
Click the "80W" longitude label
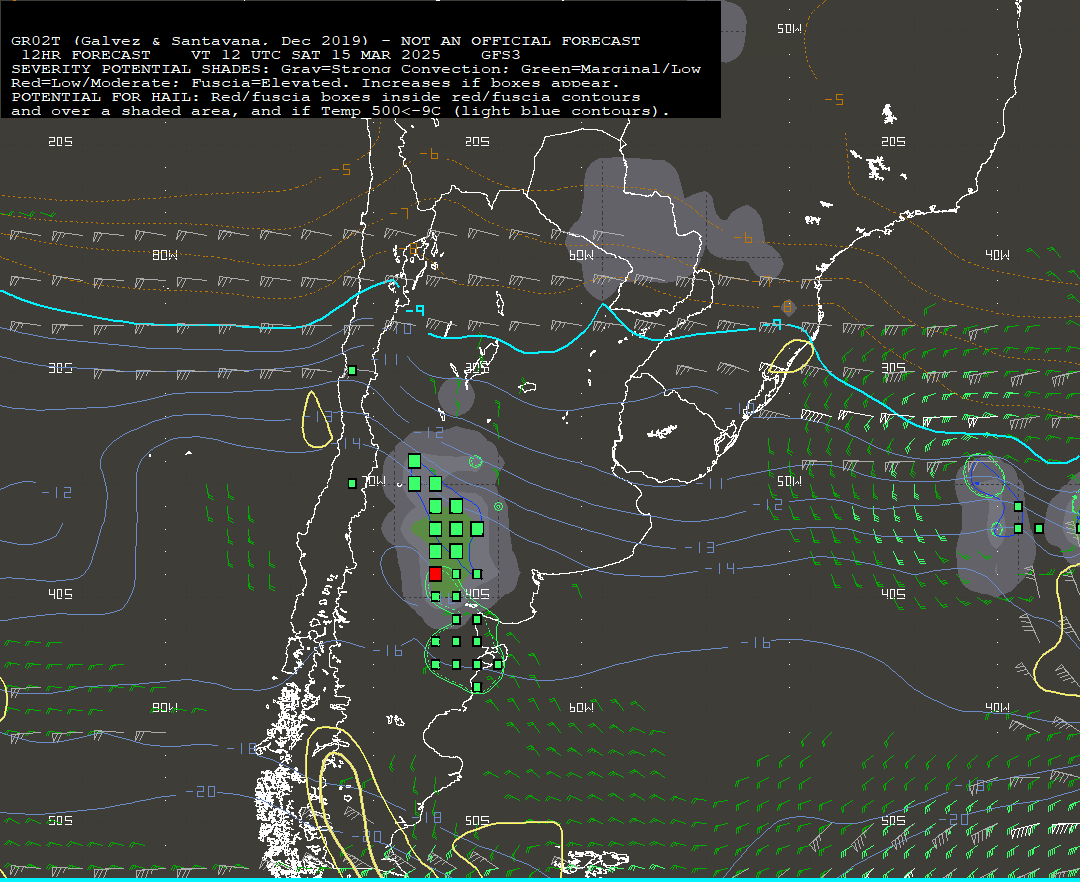pos(165,255)
